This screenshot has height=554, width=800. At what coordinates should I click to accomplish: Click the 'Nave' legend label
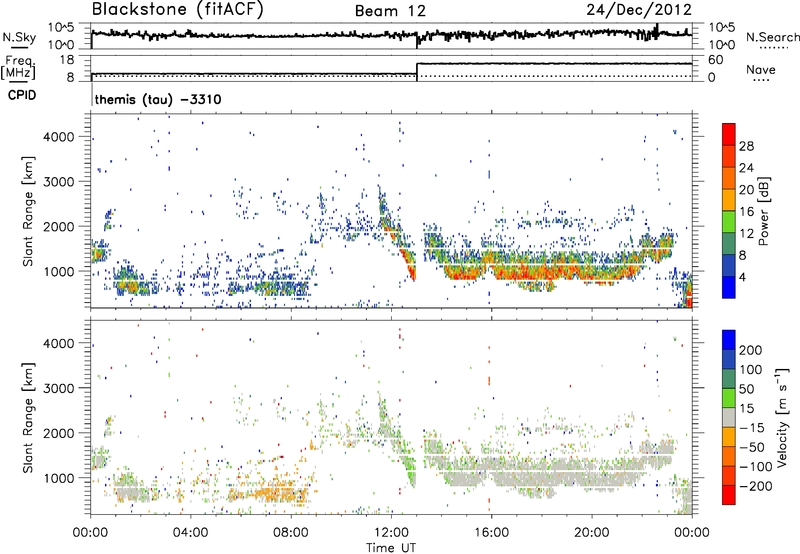760,70
